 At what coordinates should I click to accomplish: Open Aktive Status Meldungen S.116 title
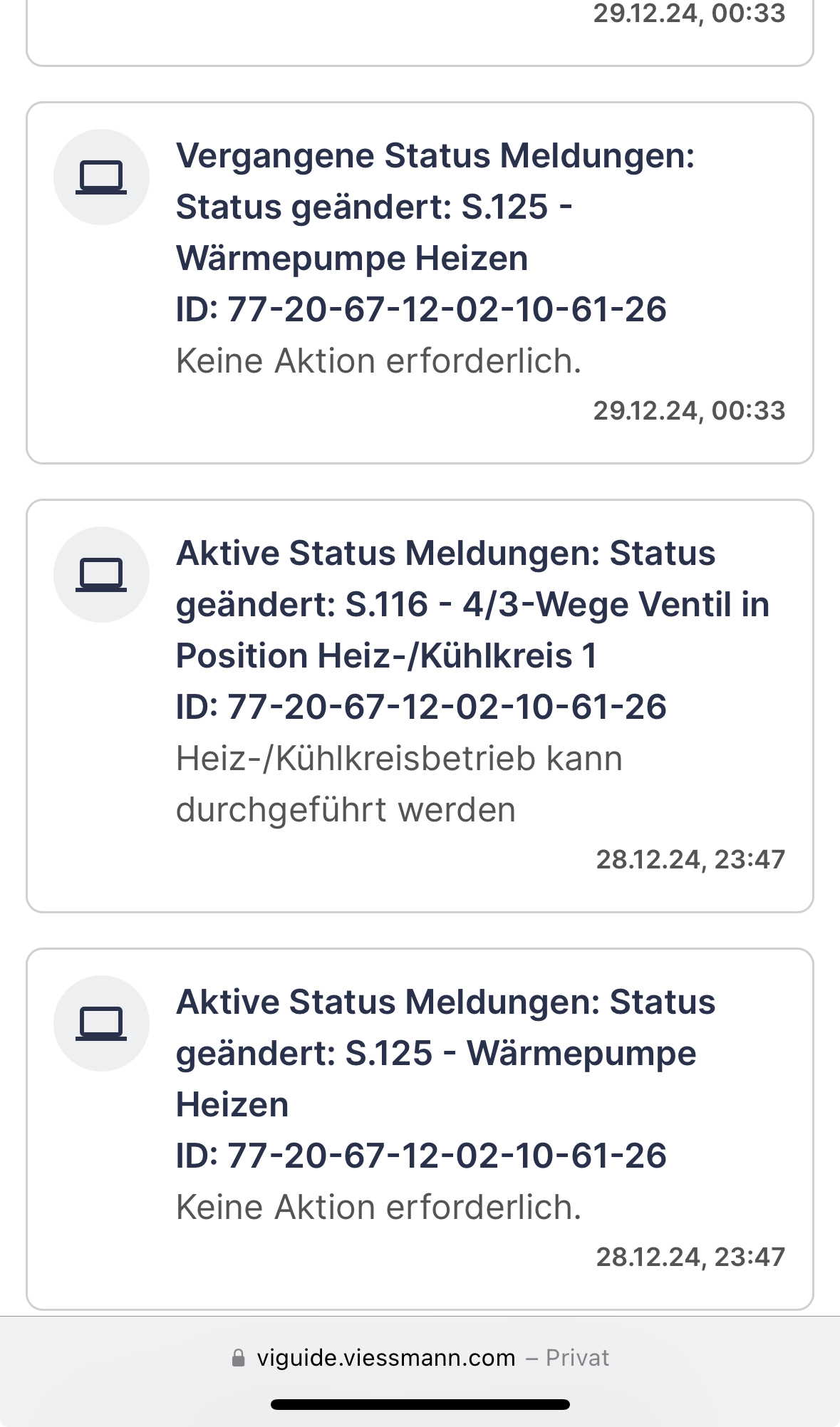472,605
